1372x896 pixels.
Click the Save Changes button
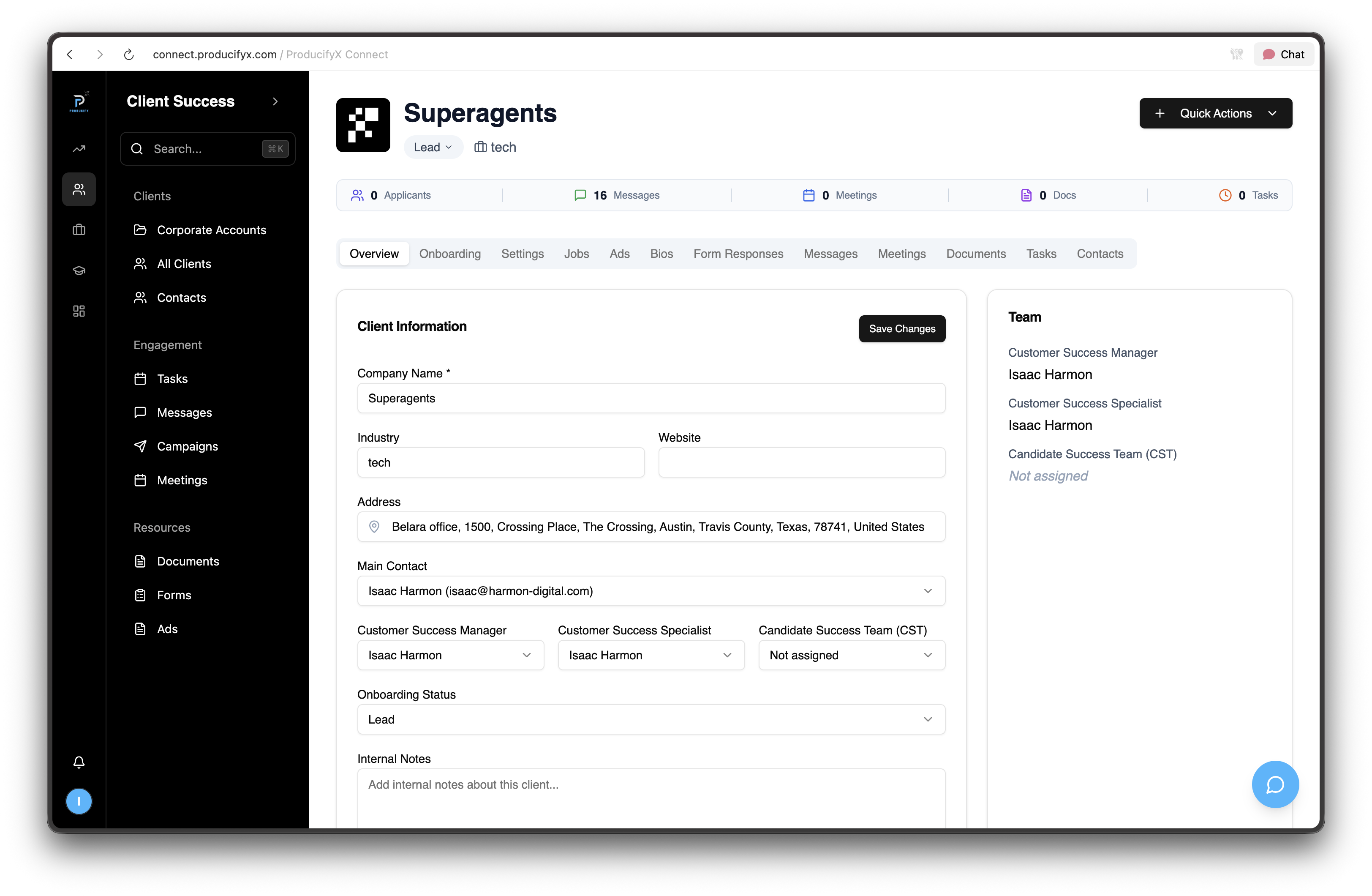[x=901, y=329]
